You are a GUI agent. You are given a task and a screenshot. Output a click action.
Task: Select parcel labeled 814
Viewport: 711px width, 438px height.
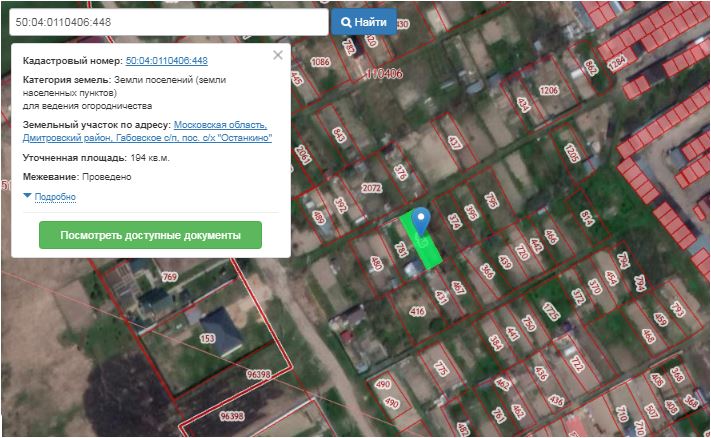[587, 218]
